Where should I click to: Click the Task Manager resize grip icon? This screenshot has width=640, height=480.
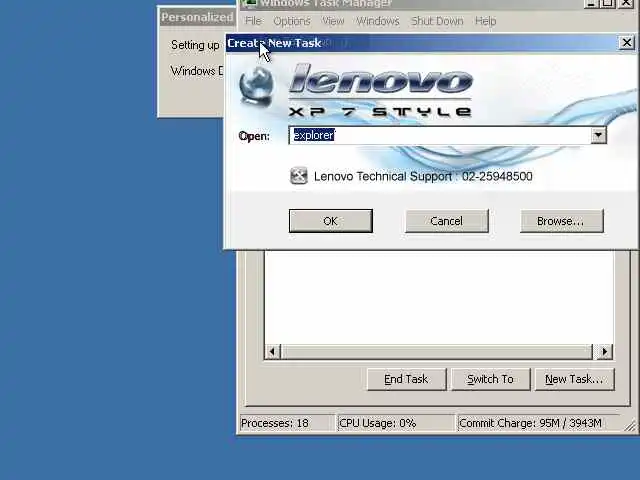(x=631, y=426)
